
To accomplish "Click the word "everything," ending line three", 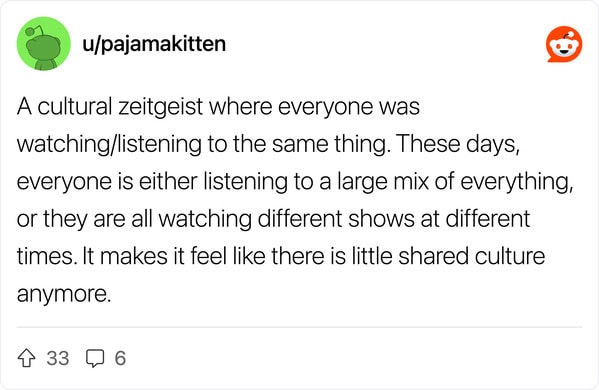I will pyautogui.click(x=517, y=182).
